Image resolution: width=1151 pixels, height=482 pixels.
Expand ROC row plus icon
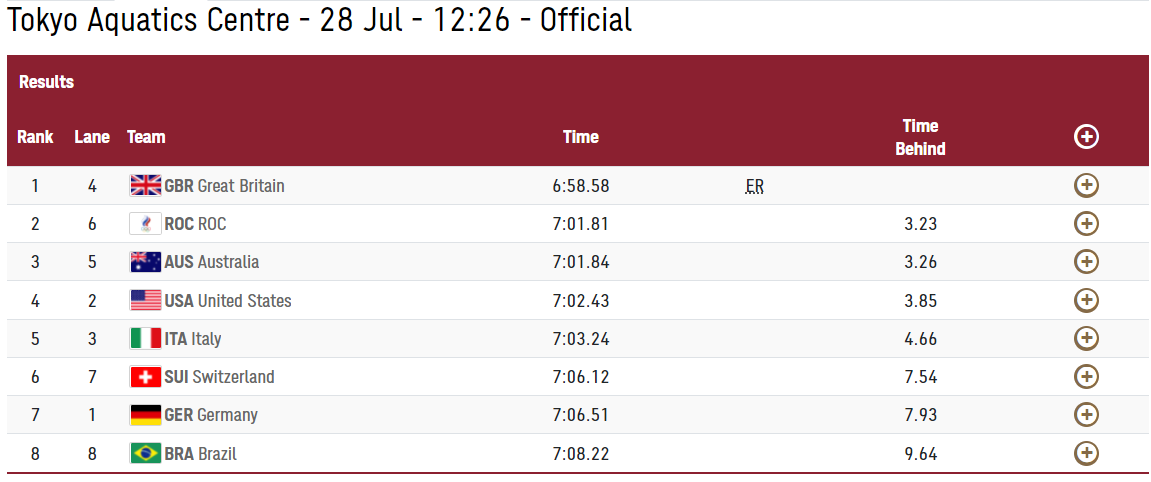click(1086, 223)
